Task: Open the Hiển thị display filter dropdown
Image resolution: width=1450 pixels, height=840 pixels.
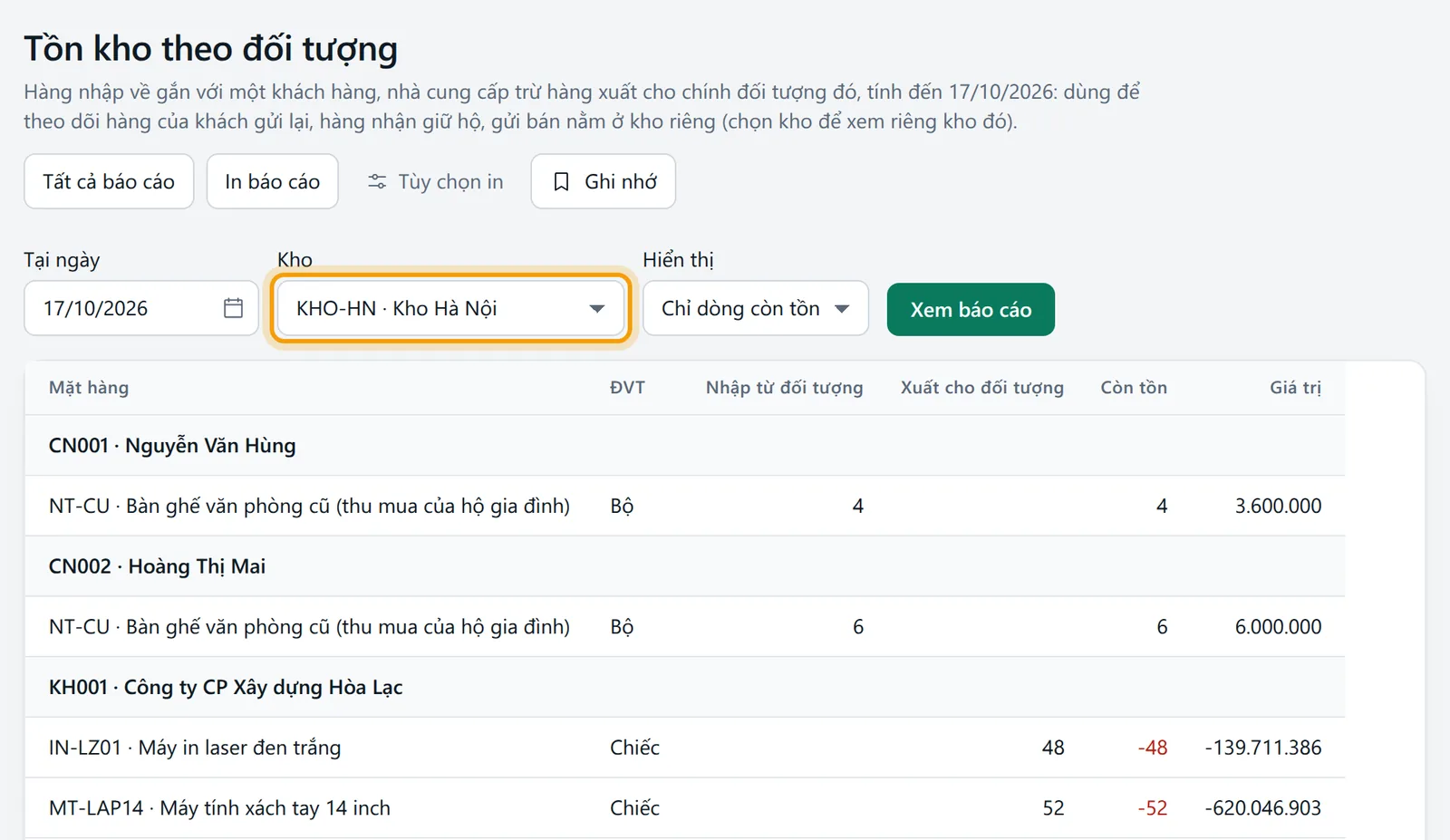Action: (x=756, y=308)
